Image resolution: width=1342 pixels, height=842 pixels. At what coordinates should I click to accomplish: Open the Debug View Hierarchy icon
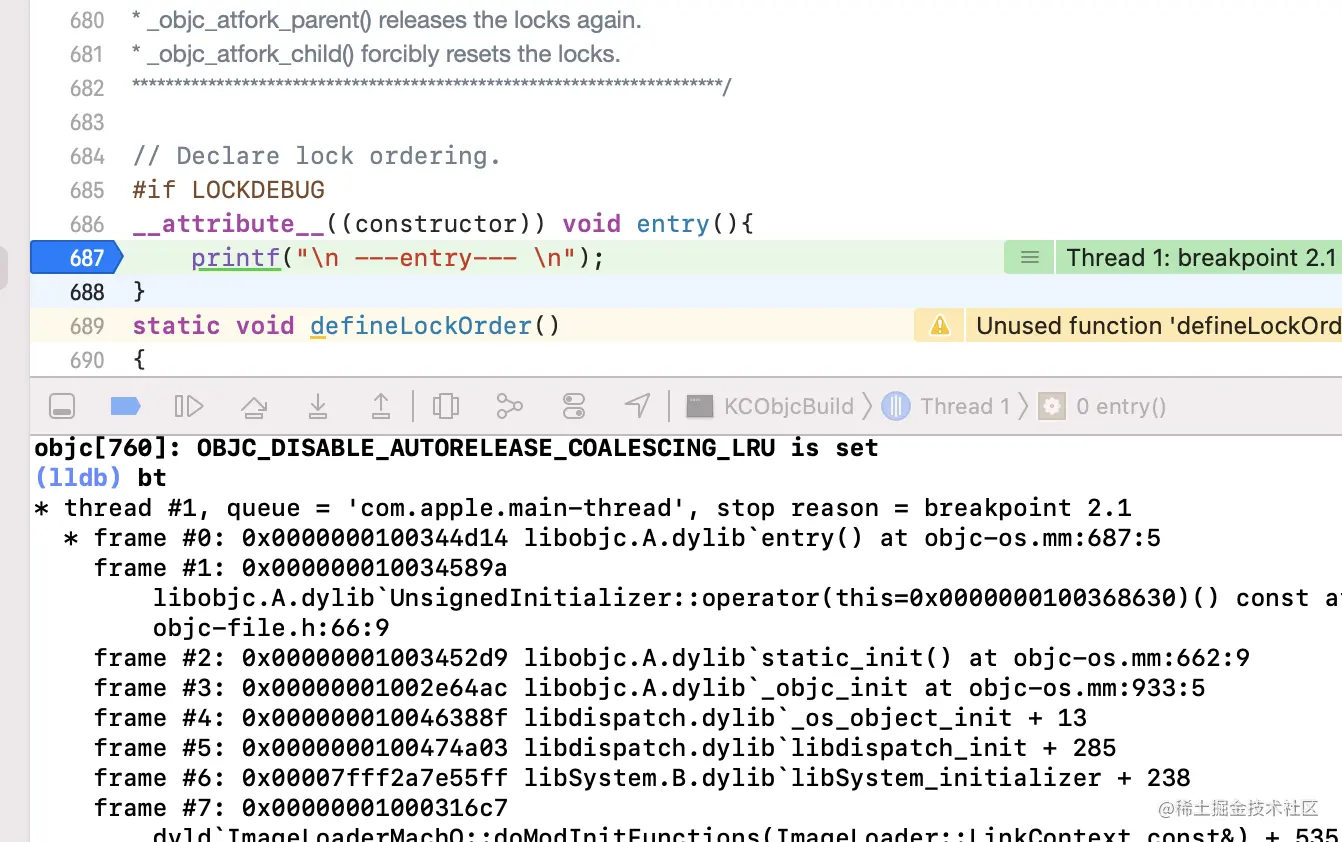[x=446, y=406]
